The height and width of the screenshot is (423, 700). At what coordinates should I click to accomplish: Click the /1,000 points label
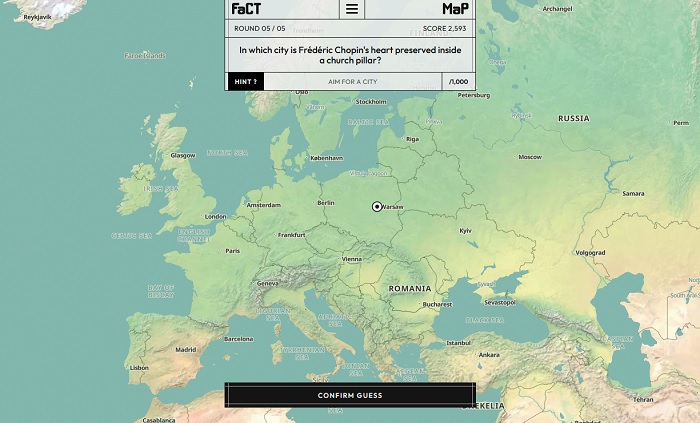point(458,82)
